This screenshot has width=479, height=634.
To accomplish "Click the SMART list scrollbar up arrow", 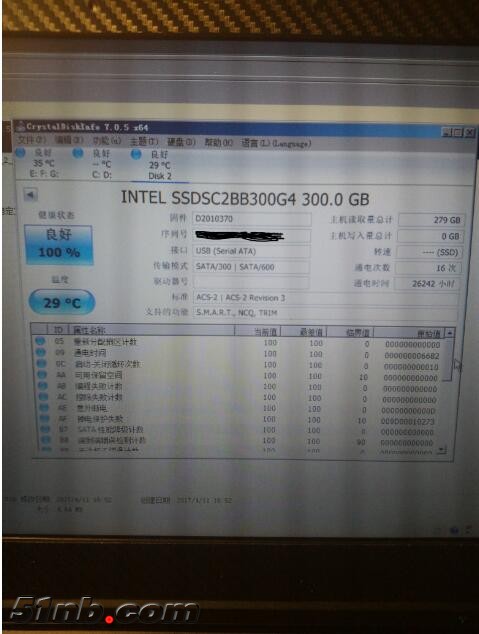I will tap(449, 333).
